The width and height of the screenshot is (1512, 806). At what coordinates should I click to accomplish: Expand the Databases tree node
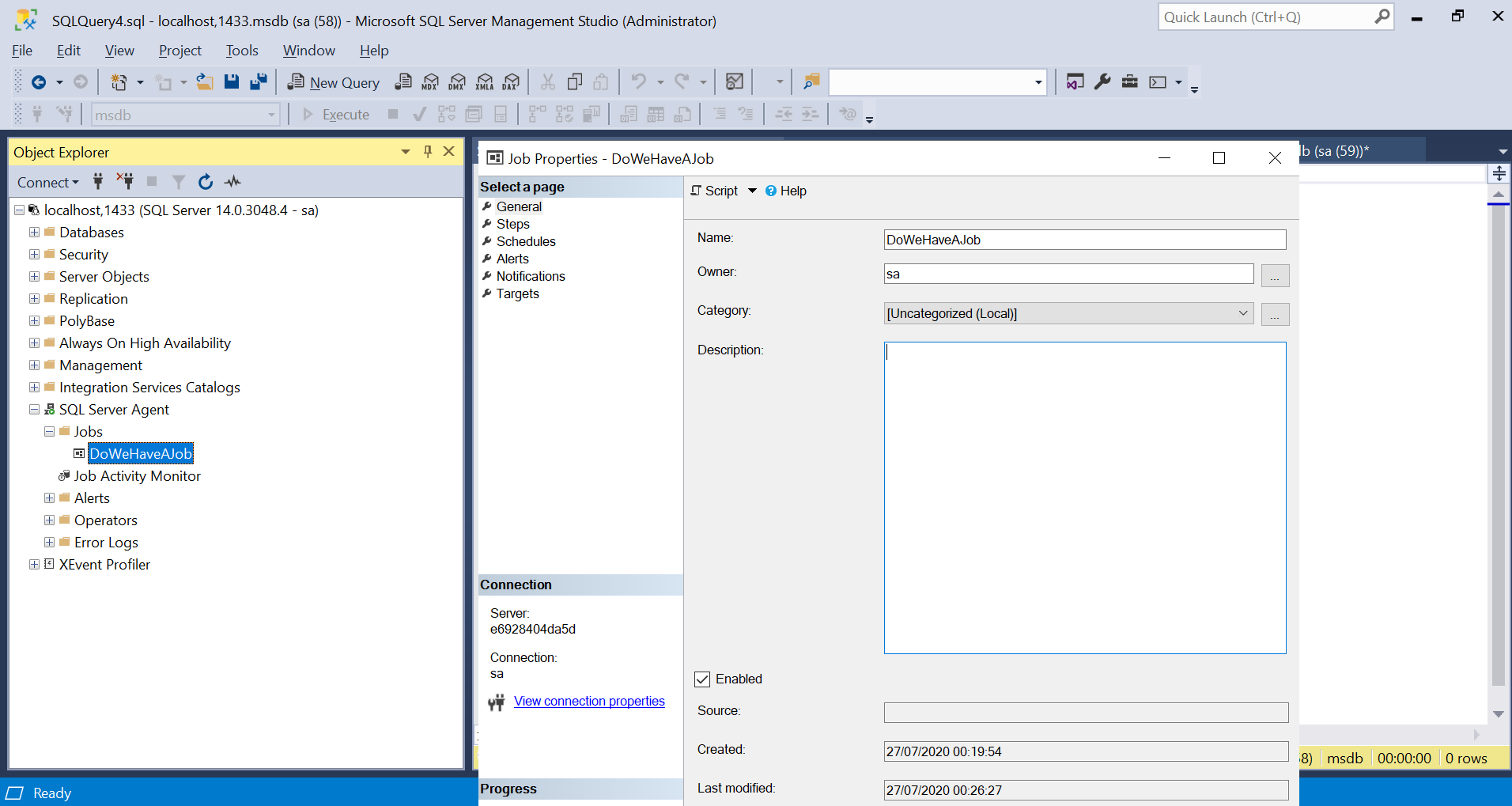34,233
